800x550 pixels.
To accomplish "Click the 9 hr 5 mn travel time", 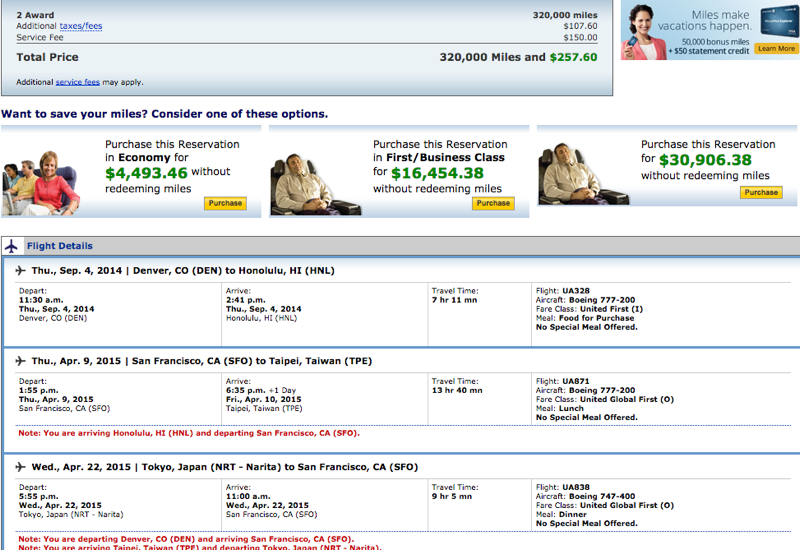I will point(452,496).
